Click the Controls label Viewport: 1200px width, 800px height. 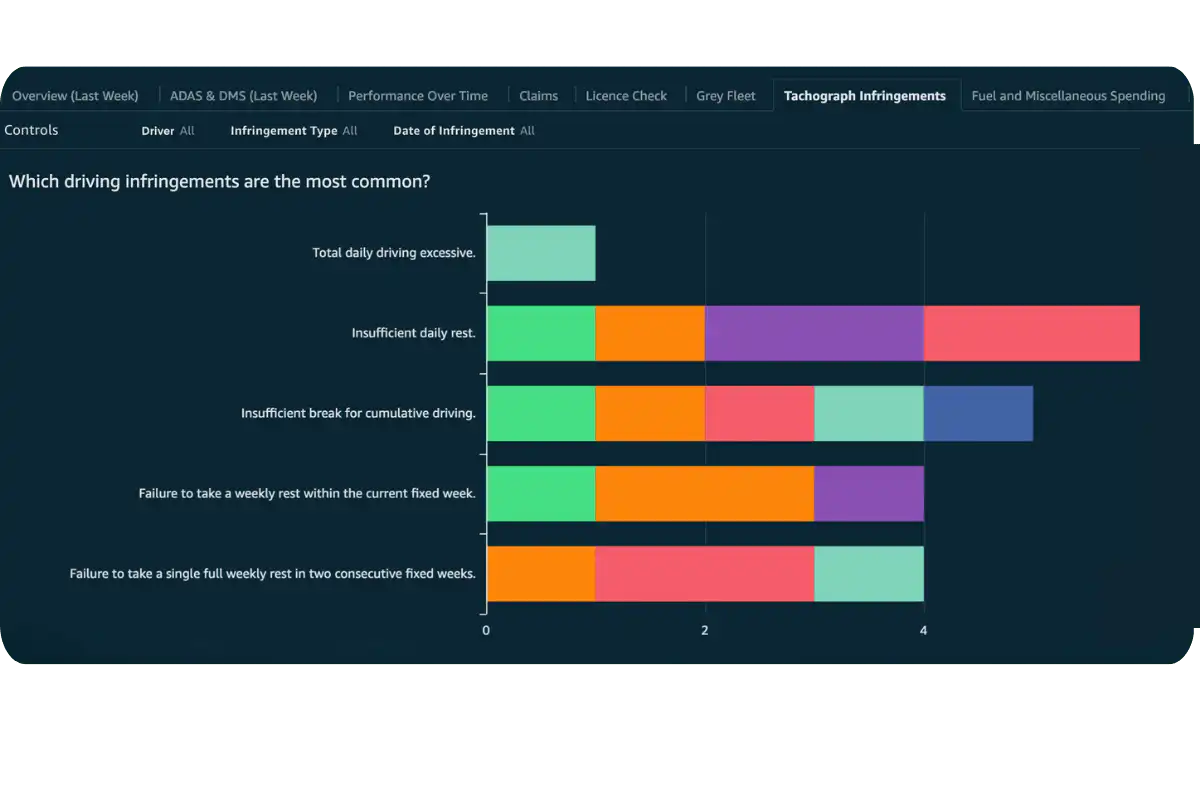coord(31,130)
